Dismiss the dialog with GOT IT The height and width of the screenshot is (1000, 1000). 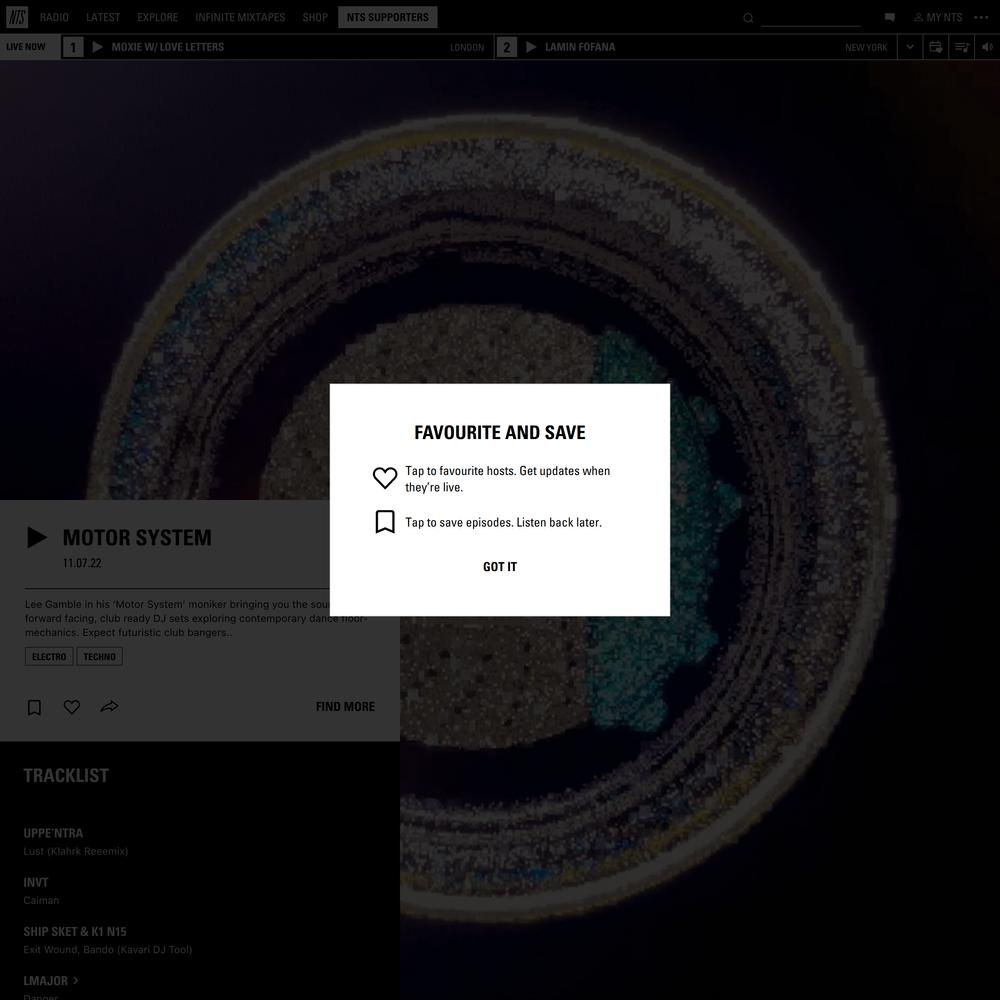(500, 566)
